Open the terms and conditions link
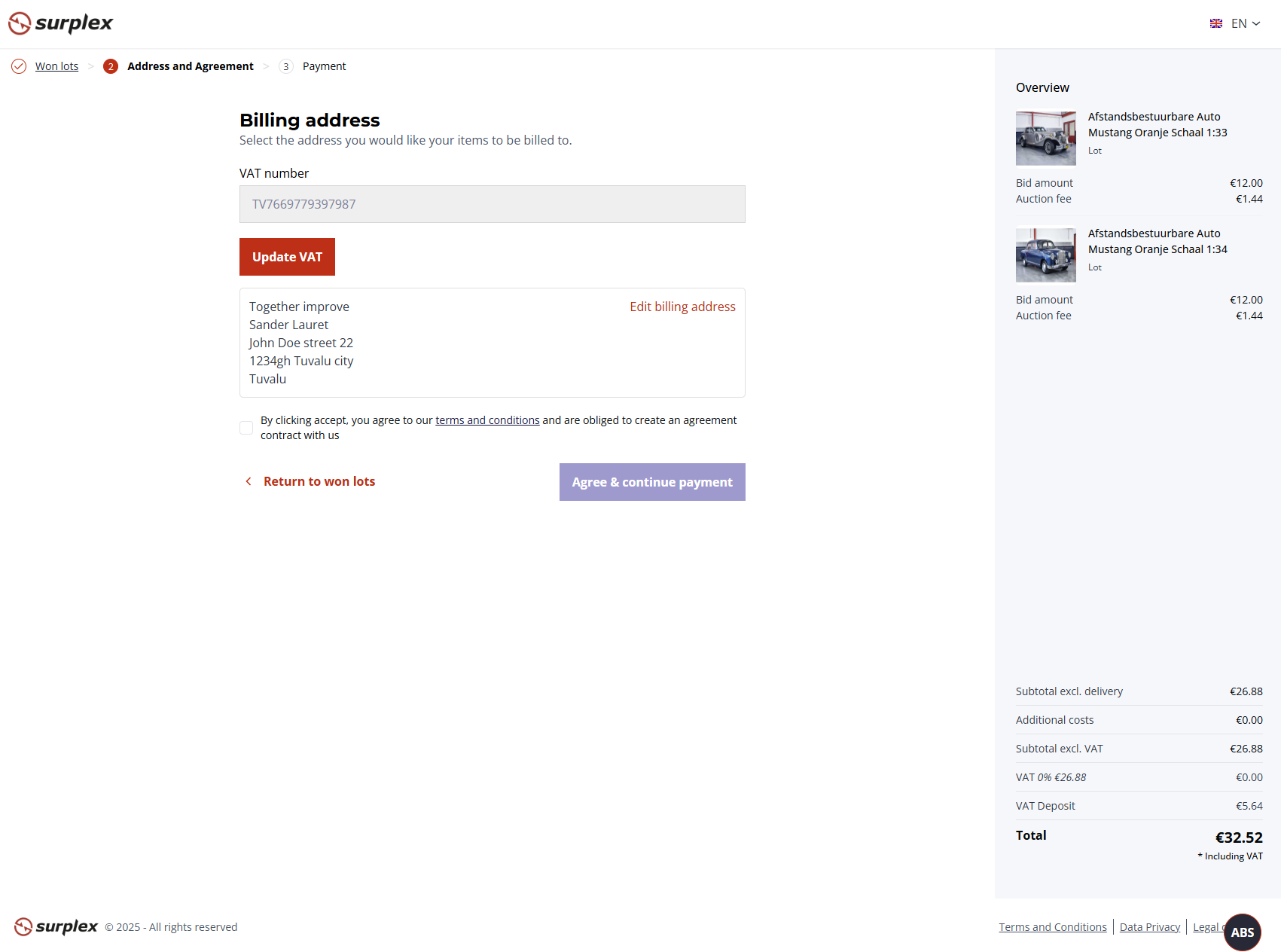 pyautogui.click(x=487, y=420)
